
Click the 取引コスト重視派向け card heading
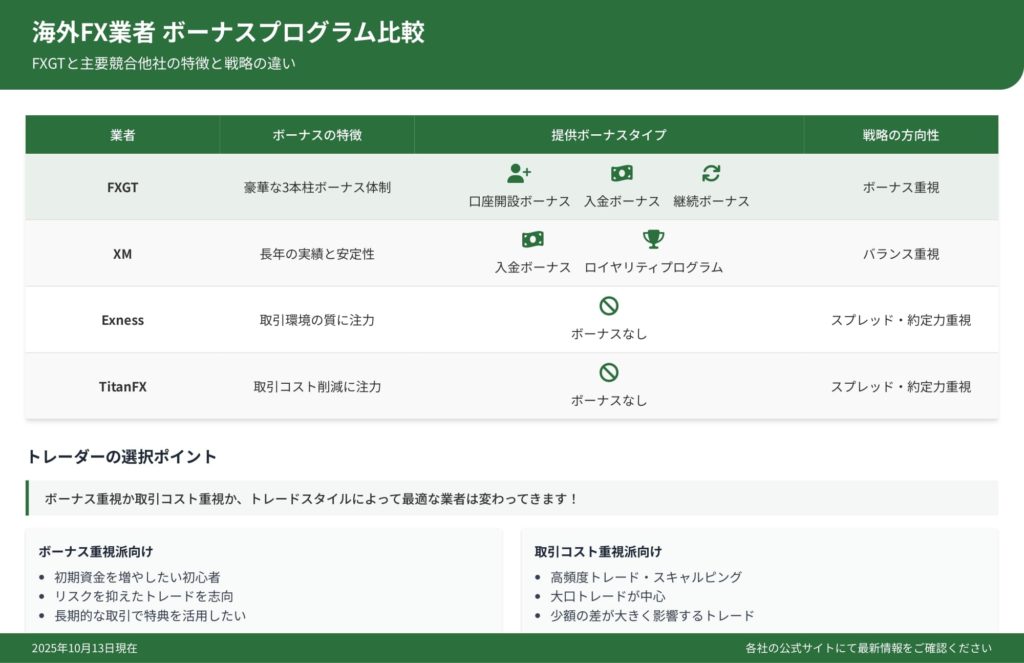pyautogui.click(x=597, y=551)
